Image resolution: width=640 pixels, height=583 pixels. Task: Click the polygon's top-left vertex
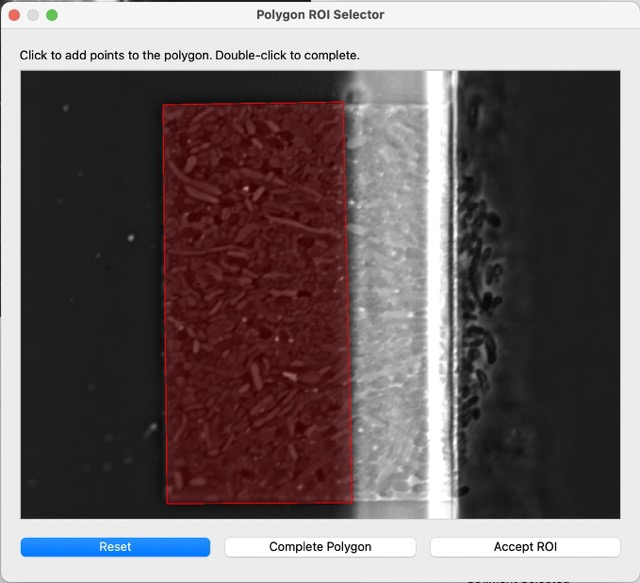pos(163,105)
